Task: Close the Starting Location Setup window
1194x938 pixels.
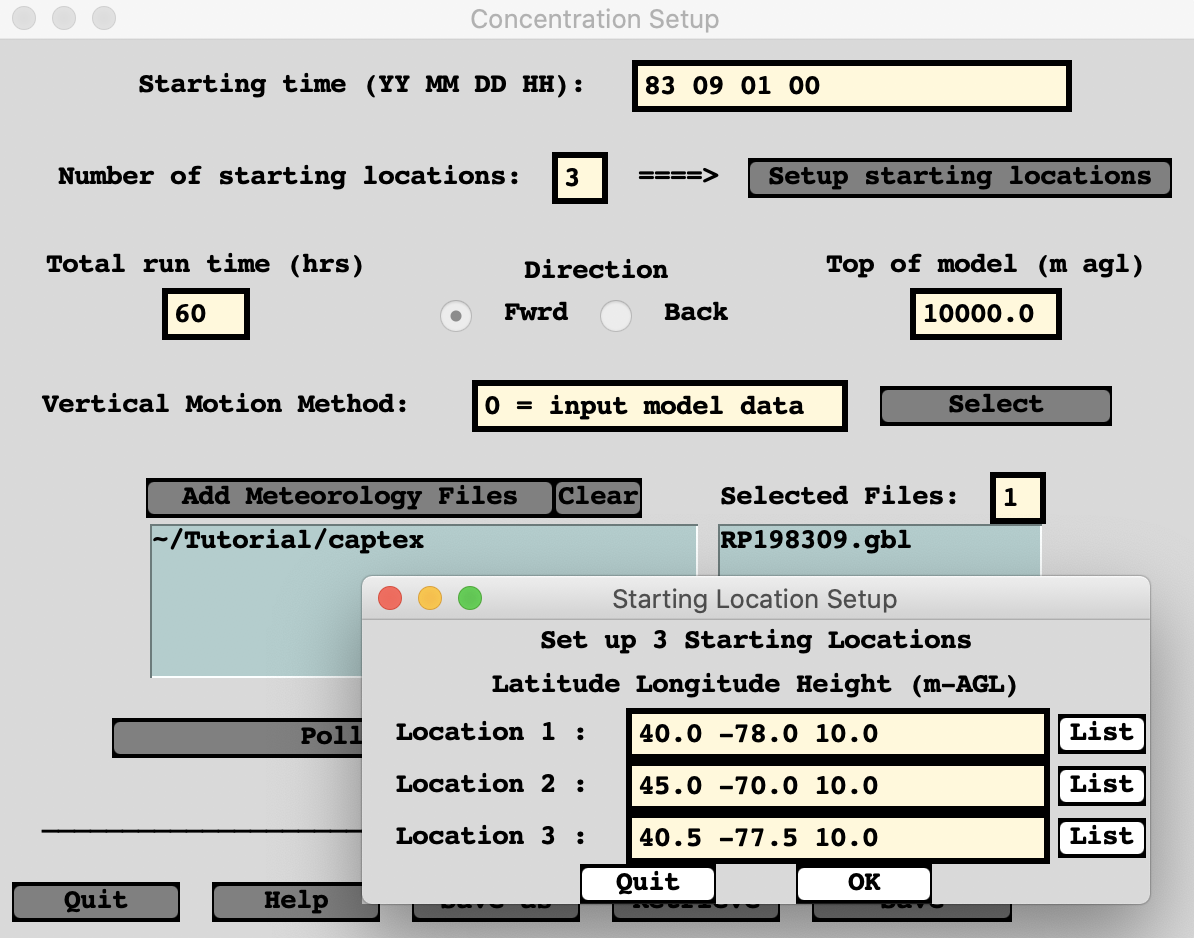Action: 390,599
